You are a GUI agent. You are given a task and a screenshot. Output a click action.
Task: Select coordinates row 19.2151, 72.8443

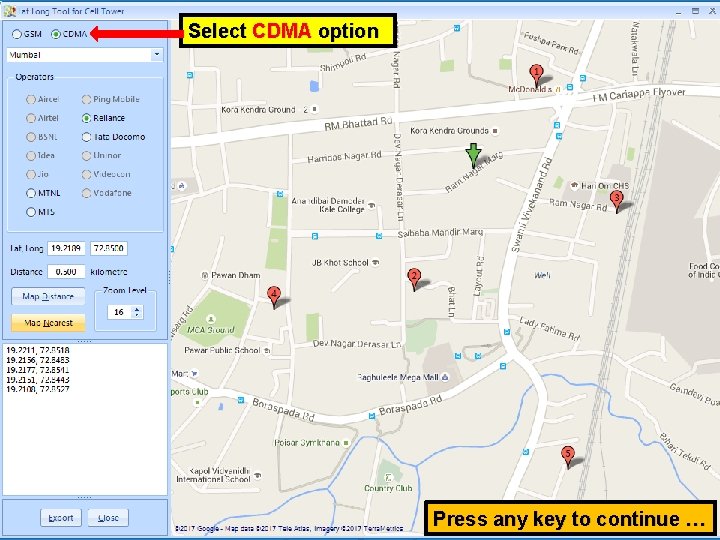tap(38, 379)
